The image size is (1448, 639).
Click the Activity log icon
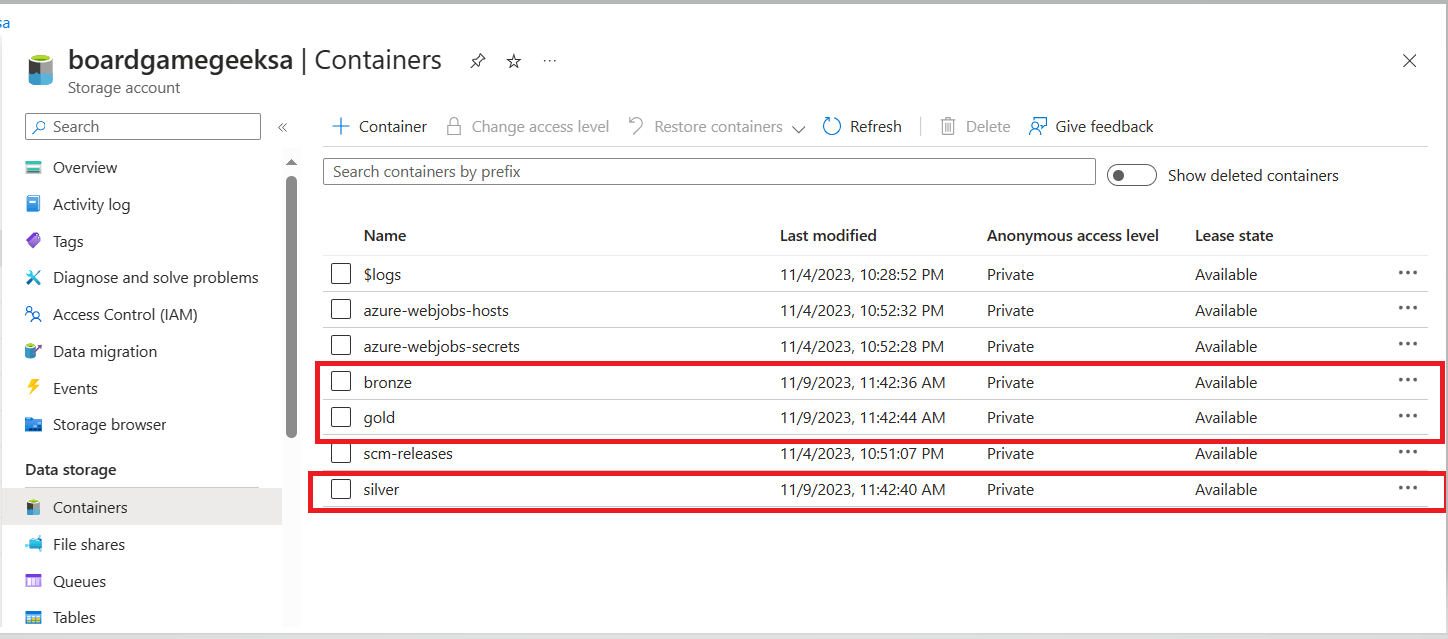pos(34,204)
